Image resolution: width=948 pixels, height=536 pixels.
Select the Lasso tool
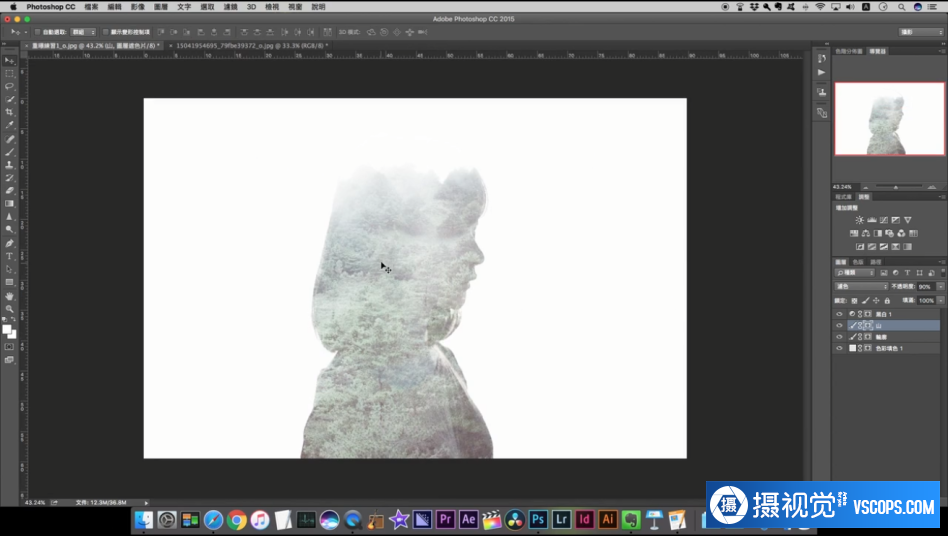tap(9, 86)
